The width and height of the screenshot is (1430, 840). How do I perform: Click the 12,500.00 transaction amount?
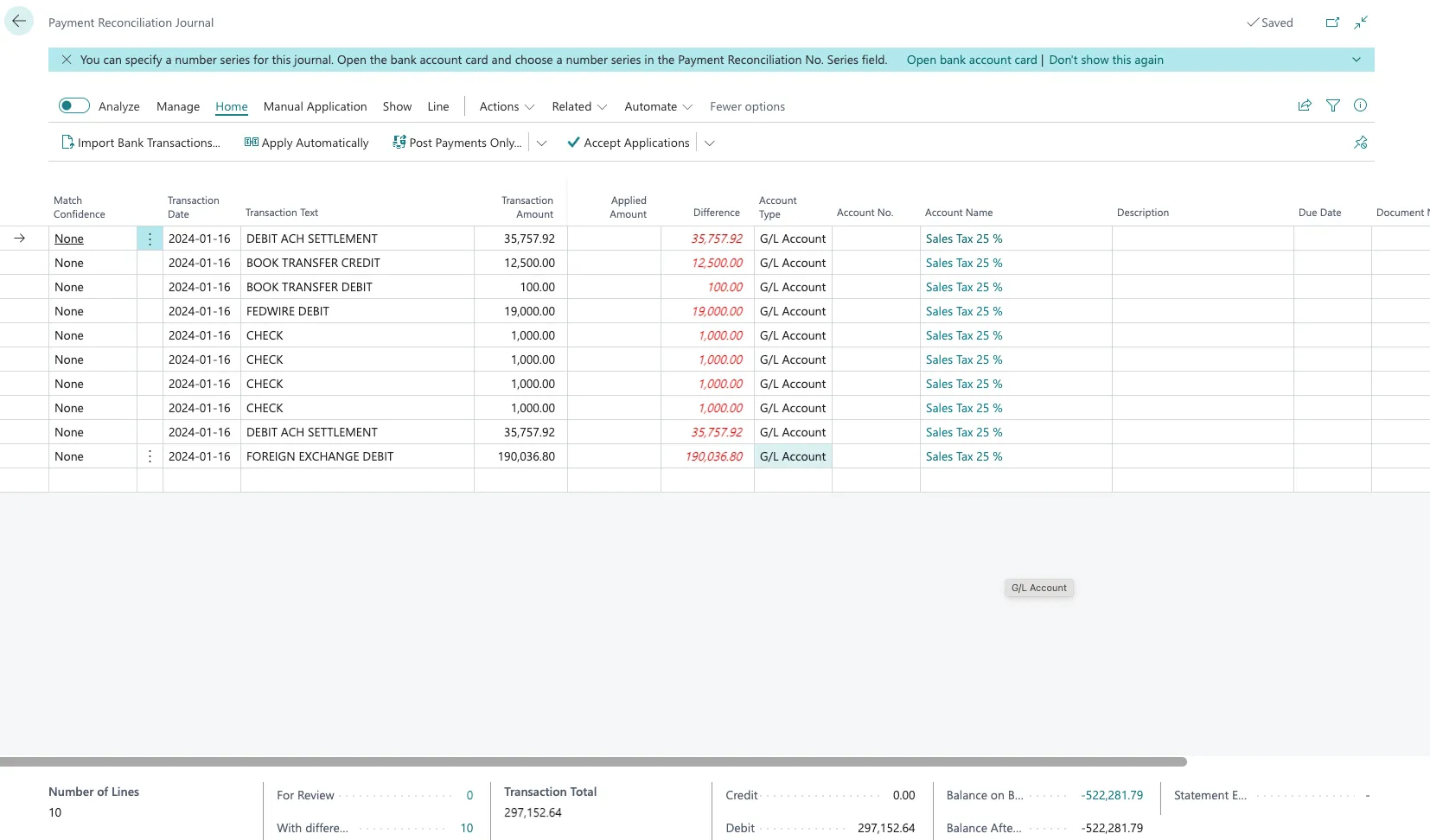530,263
